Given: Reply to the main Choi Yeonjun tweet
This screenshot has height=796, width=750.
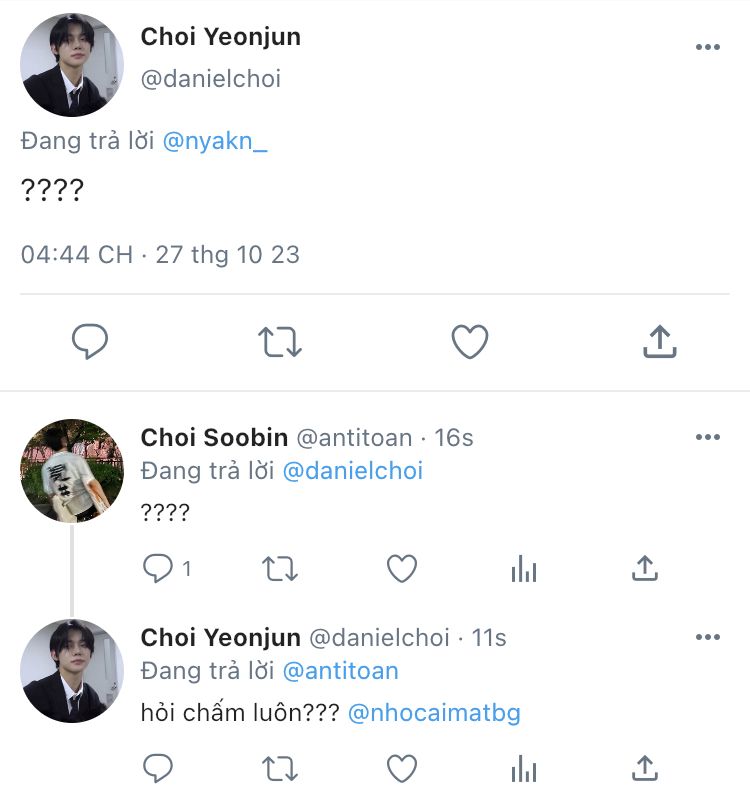Looking at the screenshot, I should coord(90,343).
